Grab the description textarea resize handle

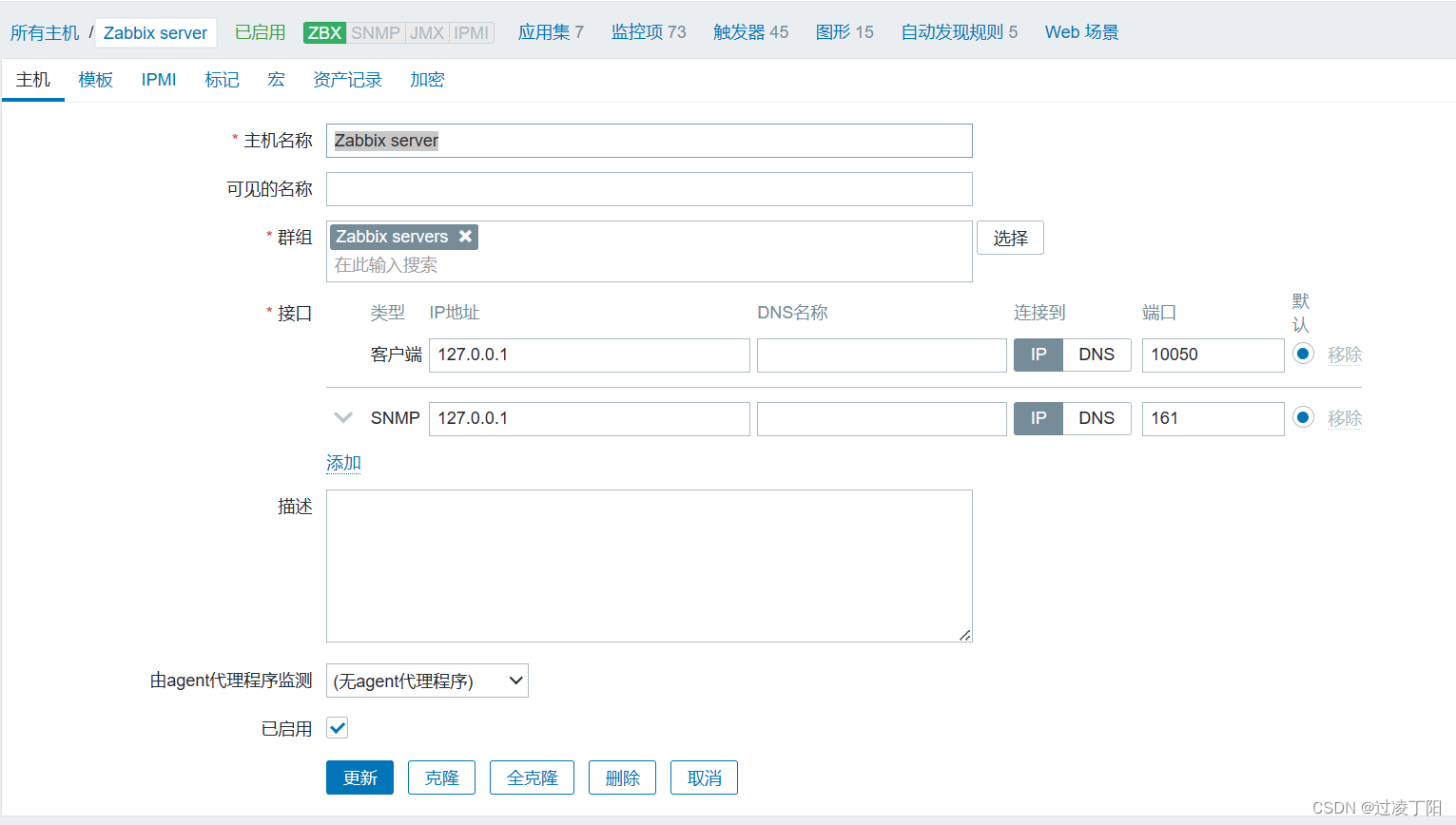tap(965, 635)
